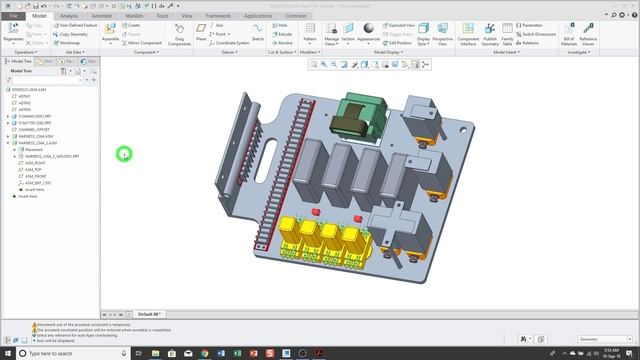
Task: Open the Sketch tool
Action: [257, 29]
